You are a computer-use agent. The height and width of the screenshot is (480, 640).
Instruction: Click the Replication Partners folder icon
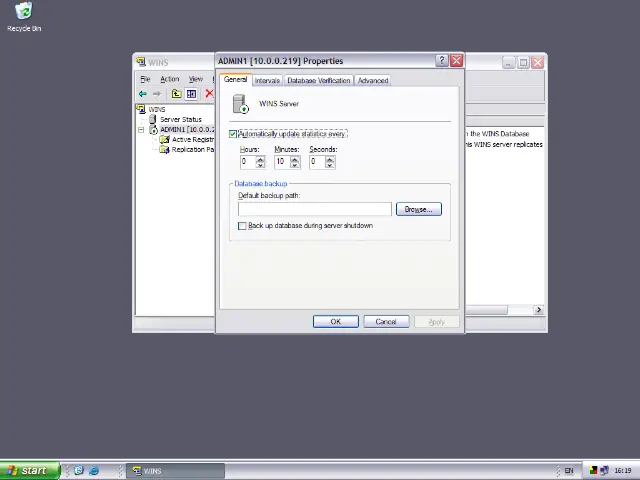(164, 150)
